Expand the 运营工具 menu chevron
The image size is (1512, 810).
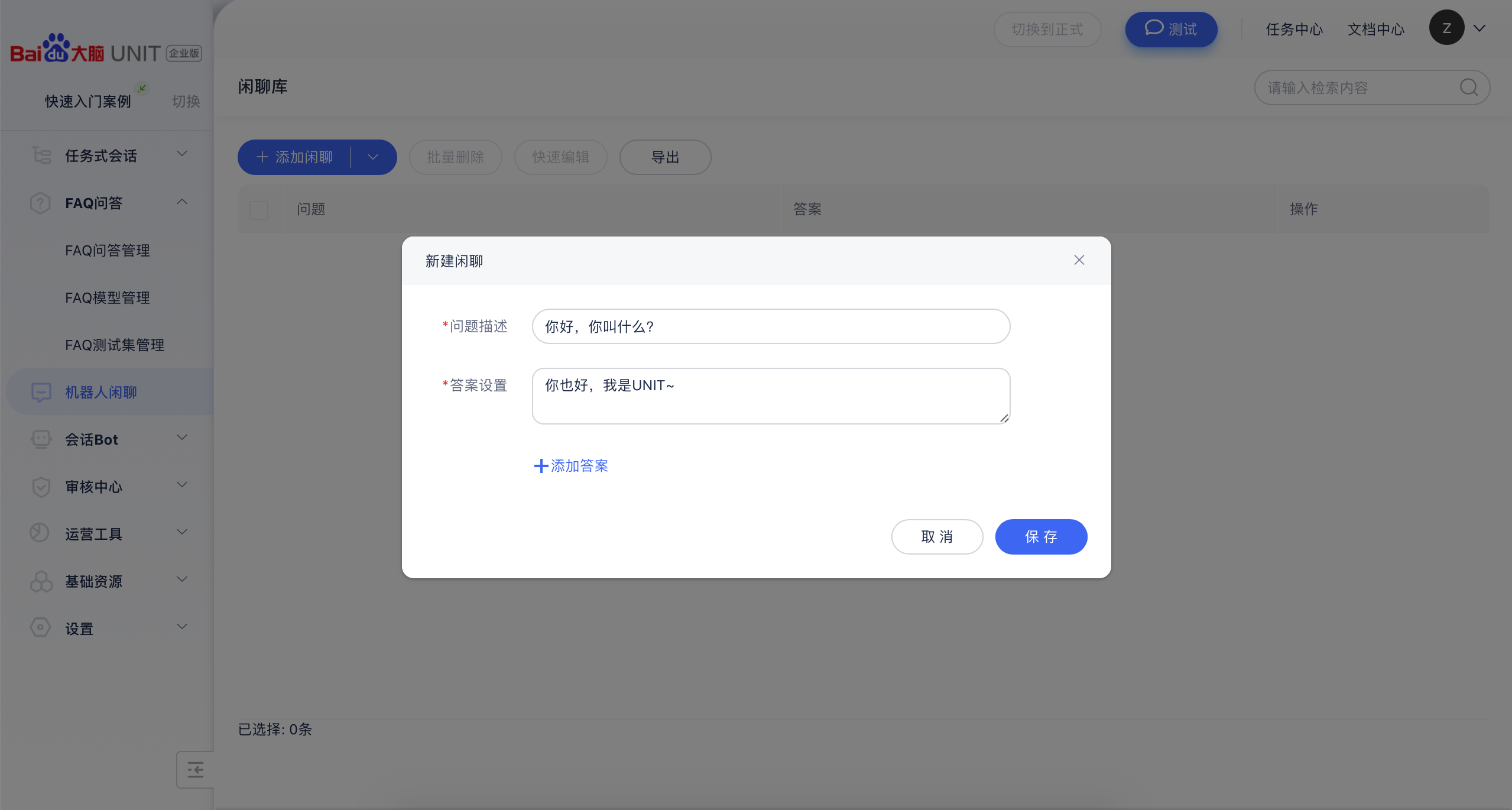click(x=182, y=532)
